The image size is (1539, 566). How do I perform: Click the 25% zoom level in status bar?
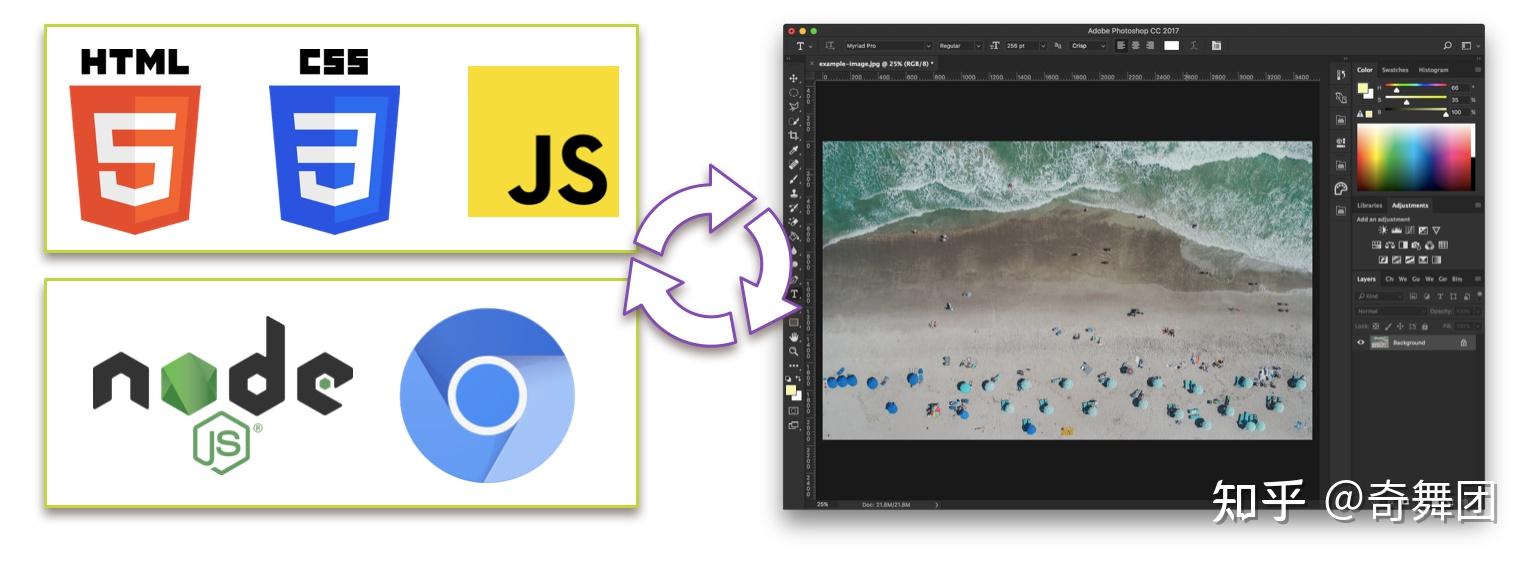[822, 504]
